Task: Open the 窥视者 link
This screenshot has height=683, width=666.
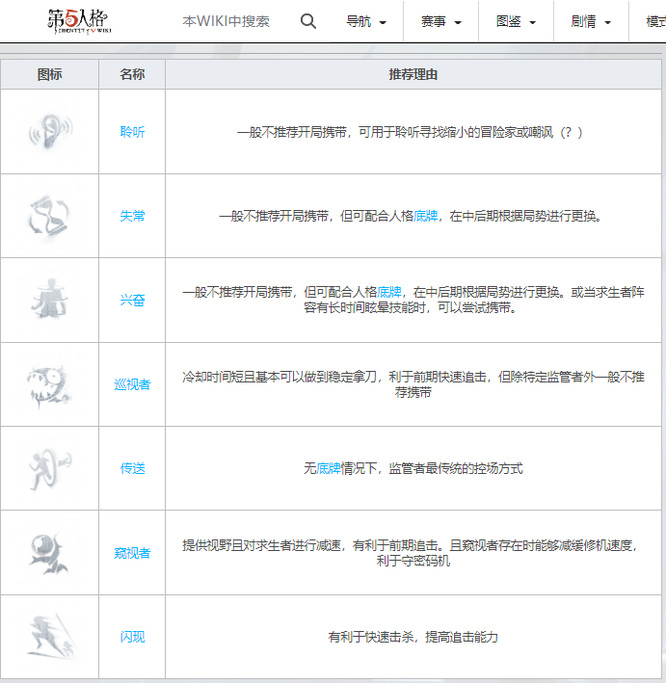Action: [x=132, y=553]
